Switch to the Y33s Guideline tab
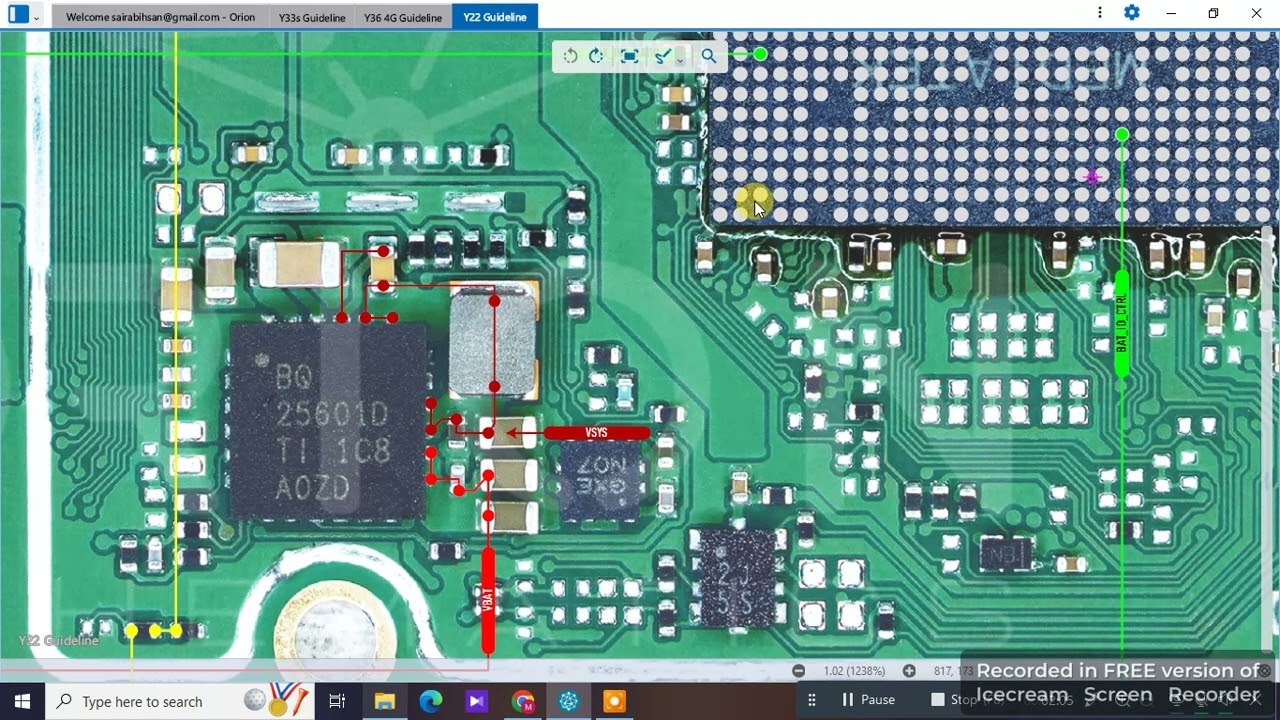Viewport: 1280px width, 720px height. 312,17
